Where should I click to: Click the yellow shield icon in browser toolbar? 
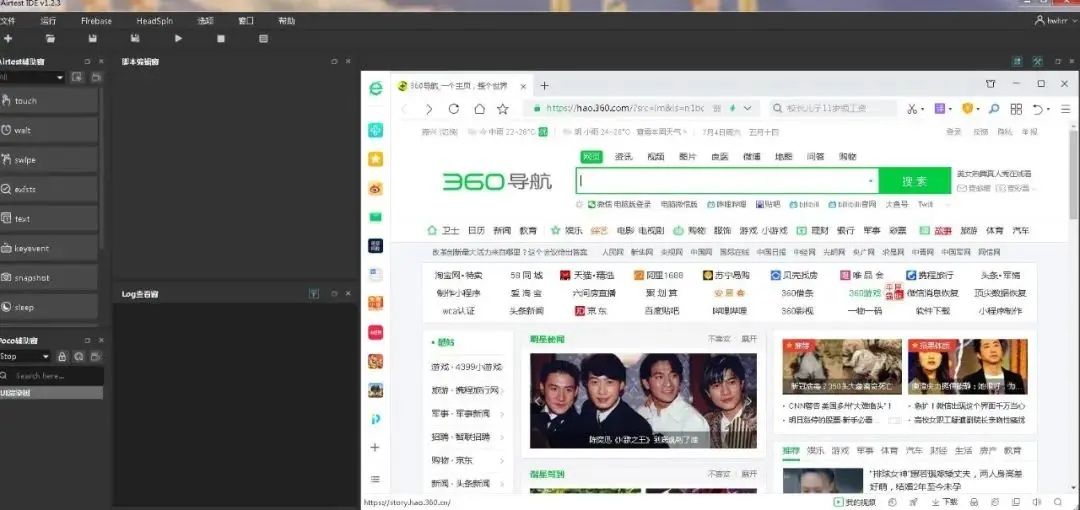pos(967,109)
